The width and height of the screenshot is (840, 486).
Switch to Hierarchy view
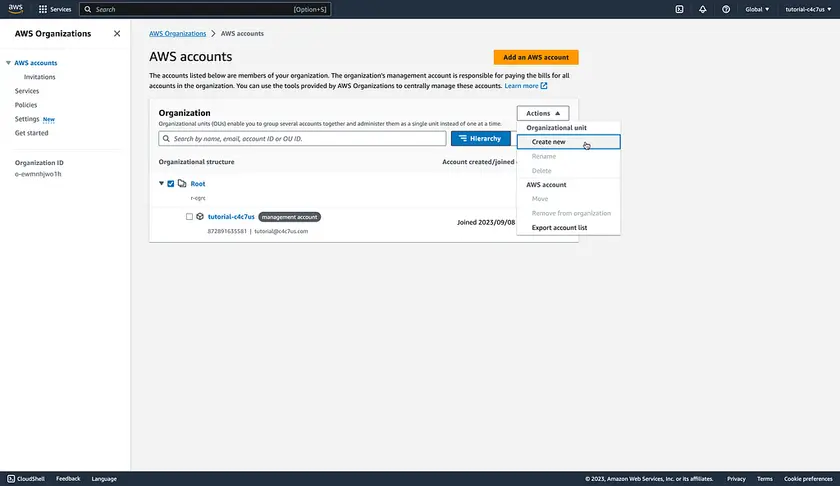click(481, 138)
